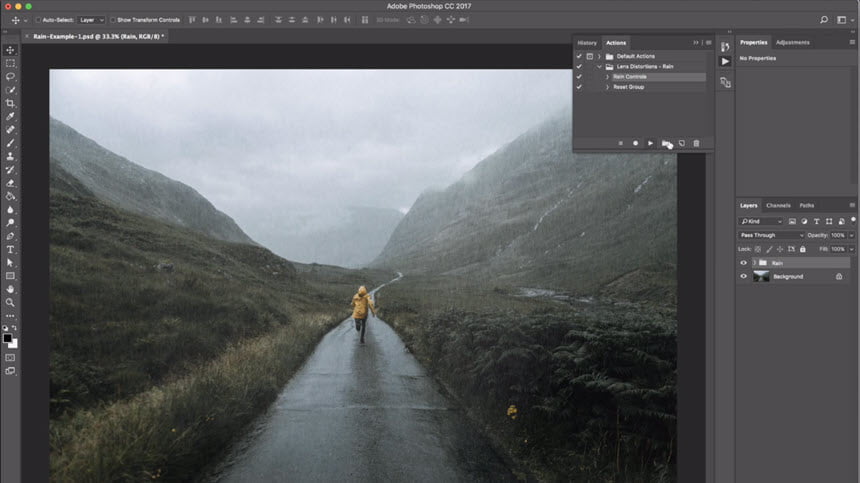Select the Eraser tool

[x=10, y=183]
